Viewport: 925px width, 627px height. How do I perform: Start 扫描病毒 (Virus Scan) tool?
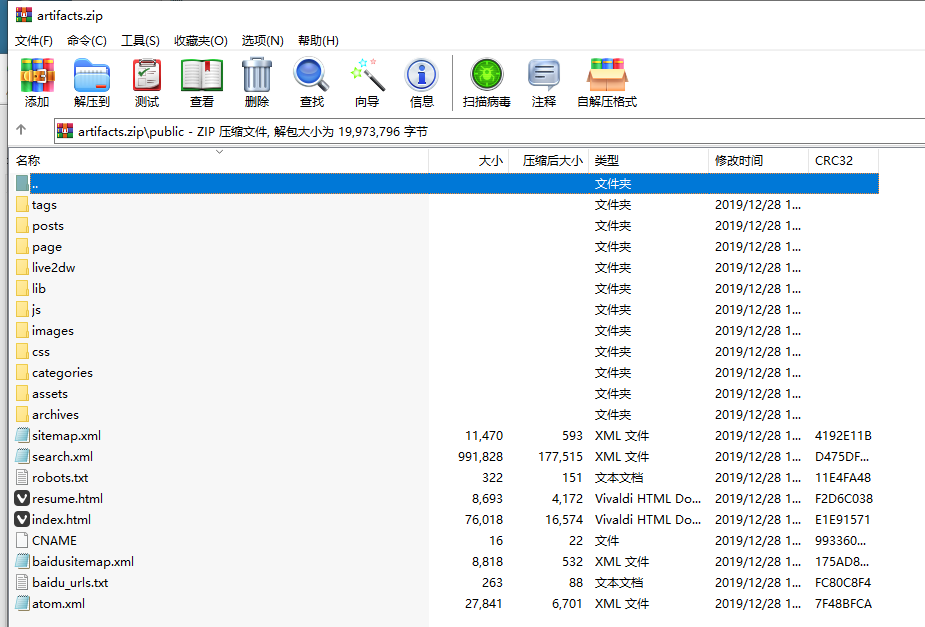[487, 82]
